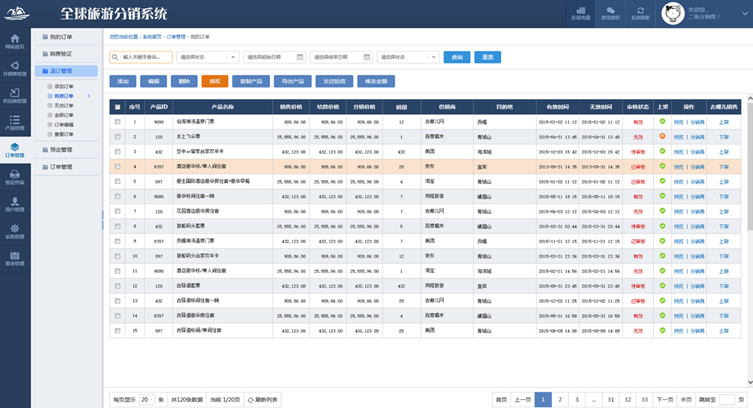Click the 在线充值 icon in header

tap(580, 14)
